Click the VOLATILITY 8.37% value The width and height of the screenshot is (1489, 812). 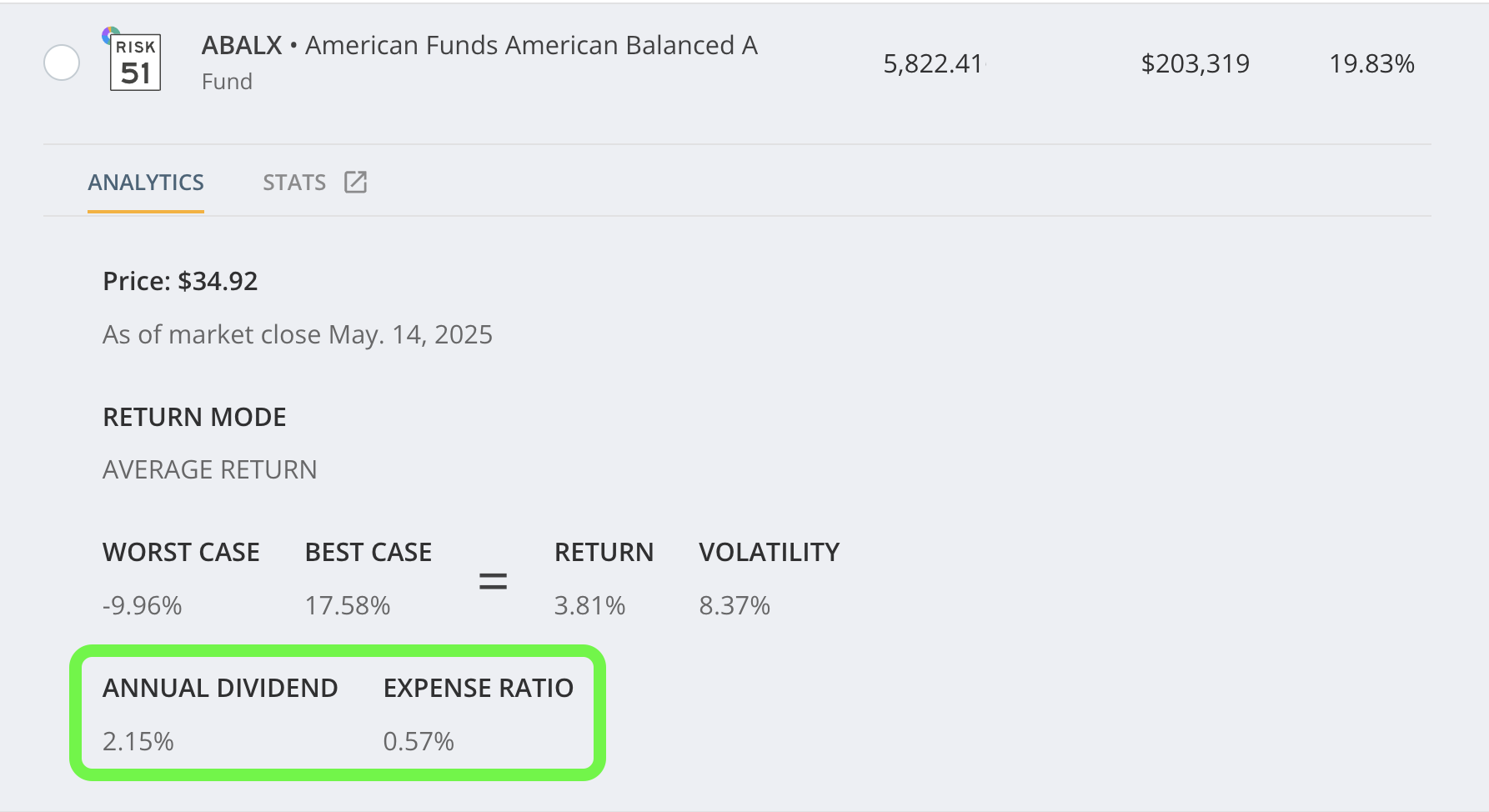pyautogui.click(x=735, y=606)
